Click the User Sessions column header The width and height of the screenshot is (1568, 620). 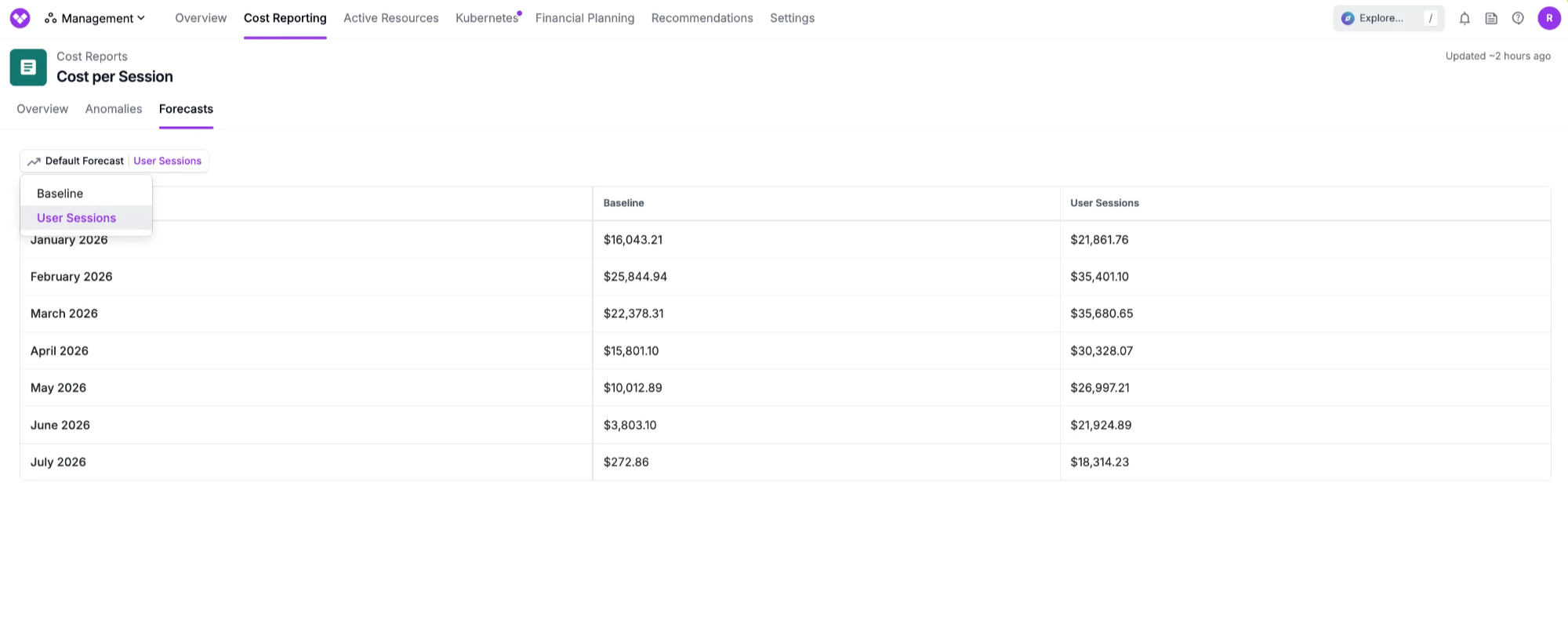click(x=1105, y=203)
